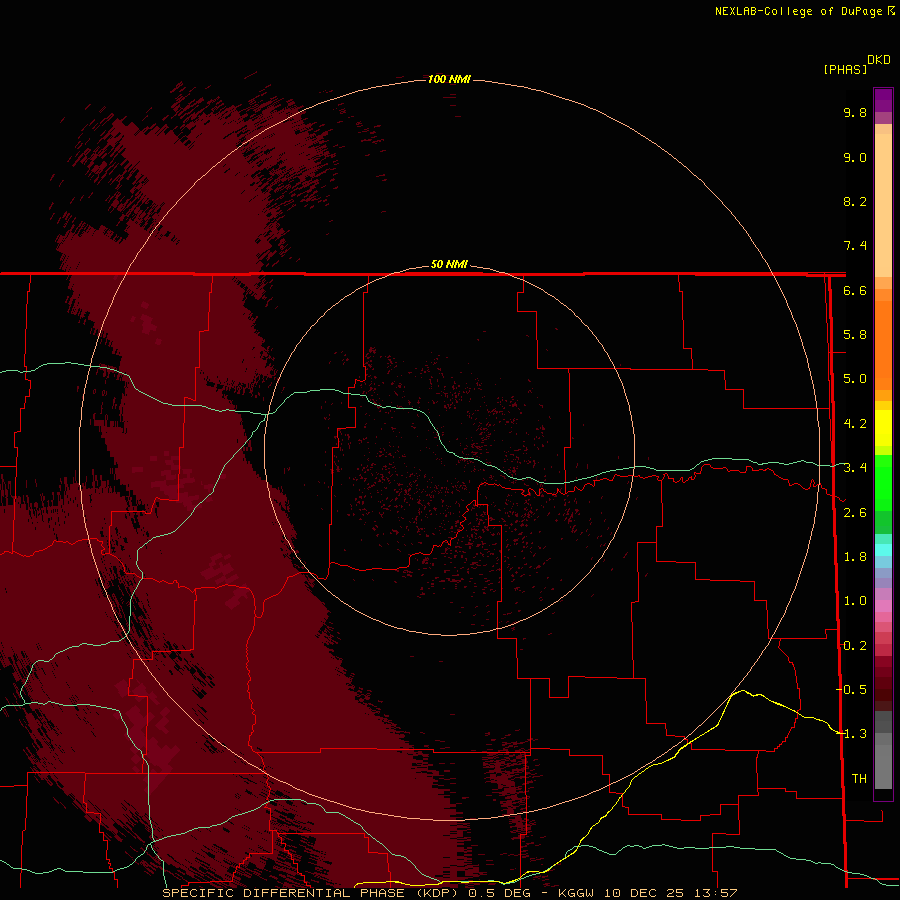Click the 9.8 legend value
Screen dimensions: 900x900
(855, 112)
